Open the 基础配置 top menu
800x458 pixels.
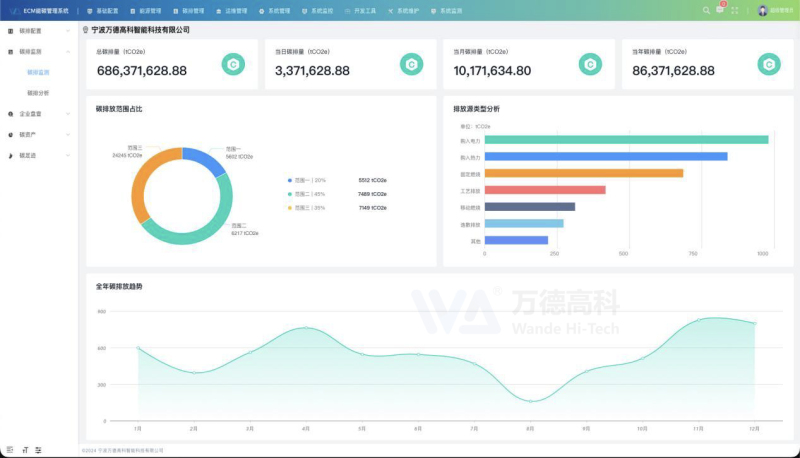pos(103,11)
